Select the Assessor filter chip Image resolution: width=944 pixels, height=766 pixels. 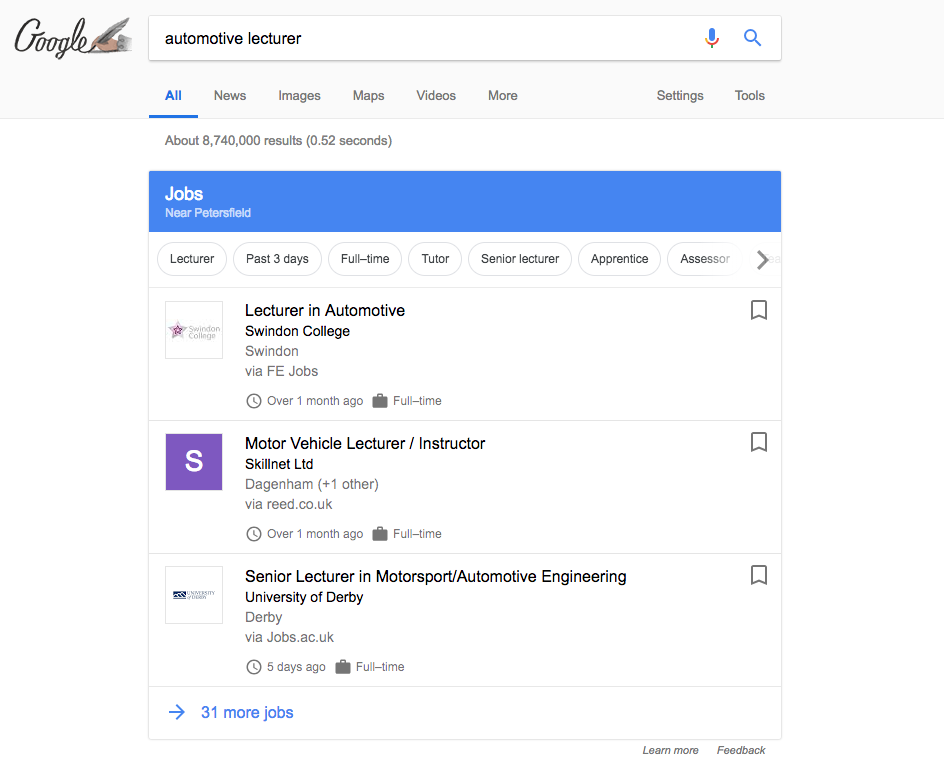(x=705, y=259)
